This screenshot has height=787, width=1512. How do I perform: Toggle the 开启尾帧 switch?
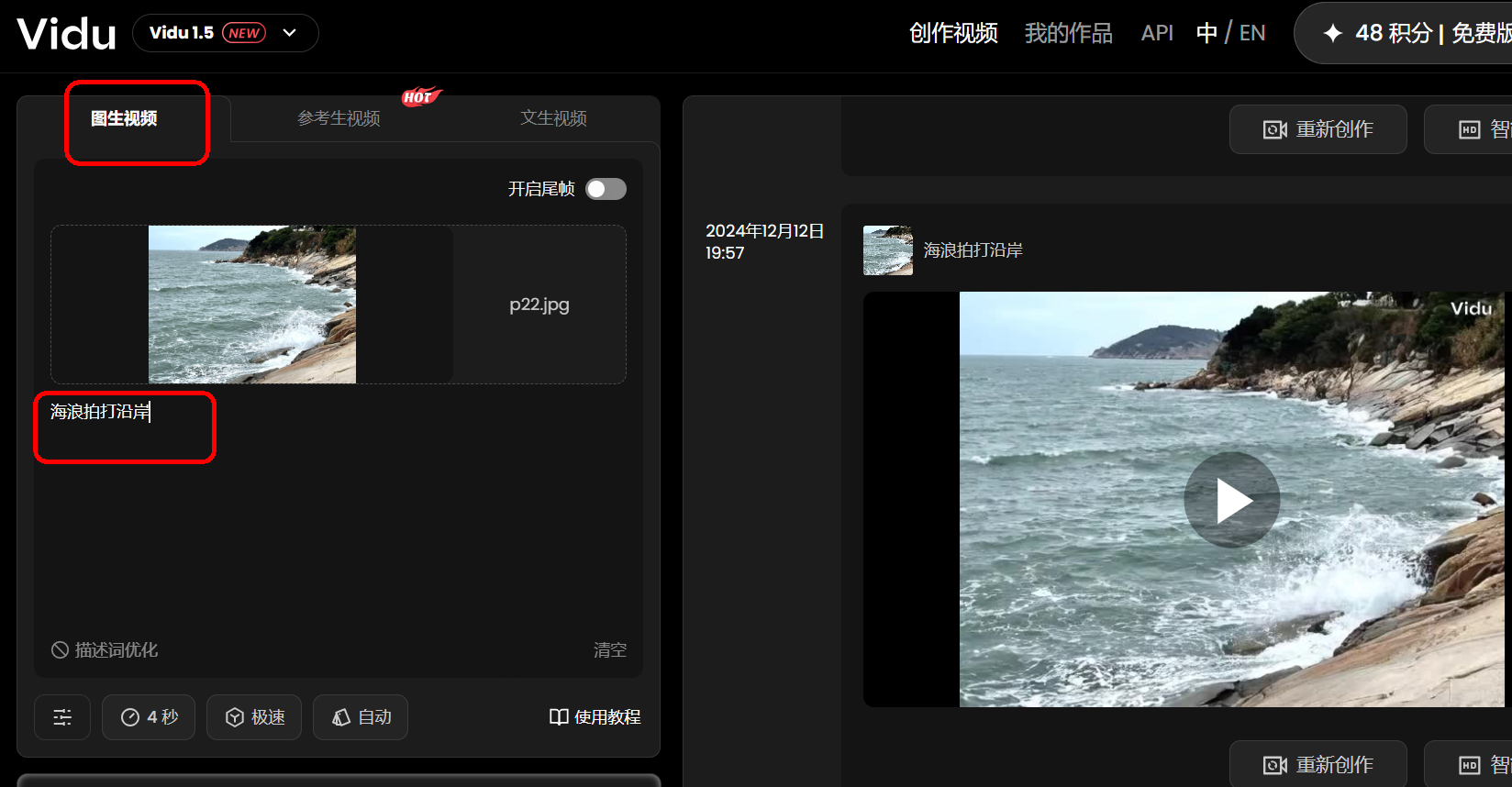pyautogui.click(x=606, y=189)
